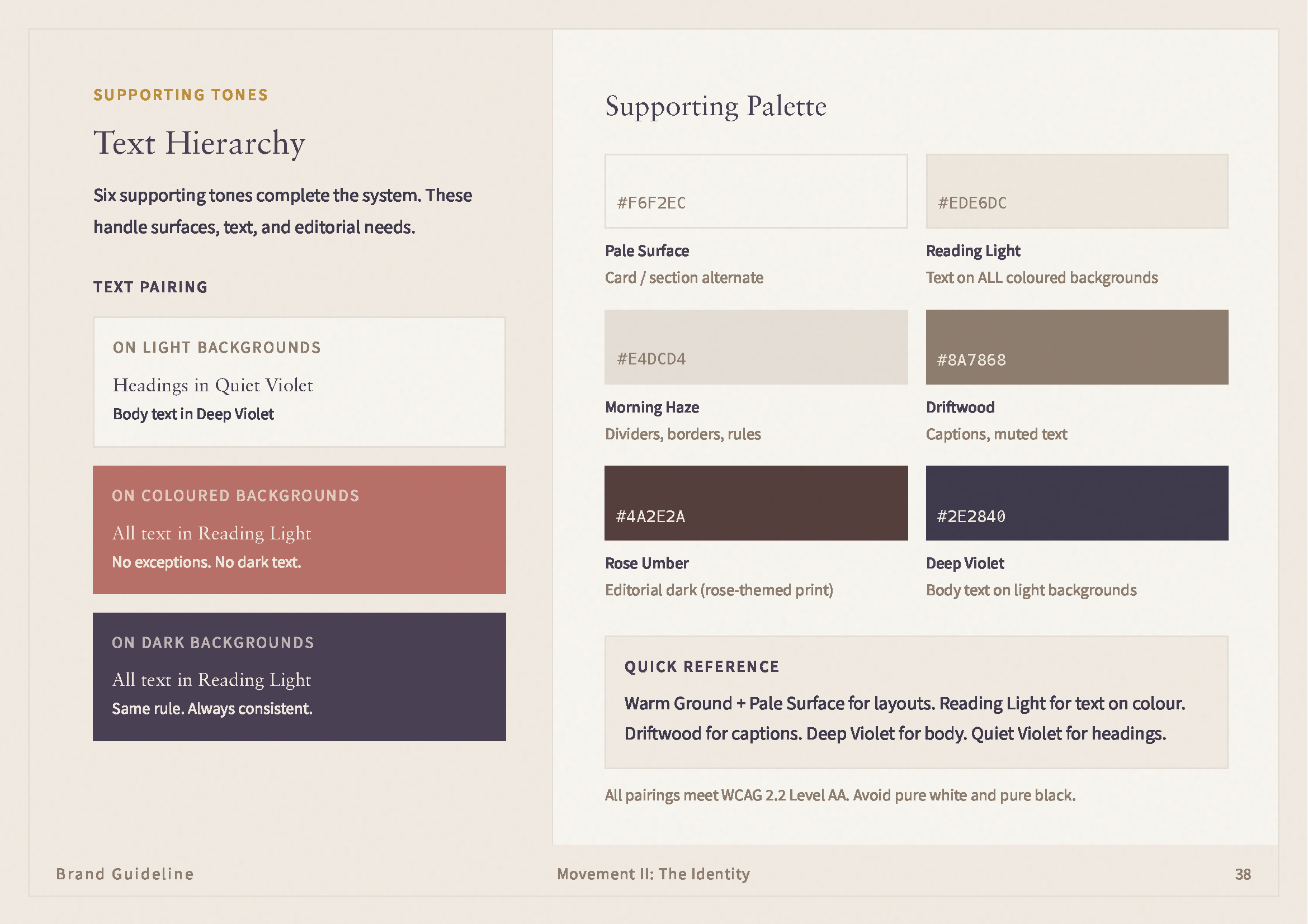
Task: Click the Brand Guideline footer text
Action: [x=125, y=874]
